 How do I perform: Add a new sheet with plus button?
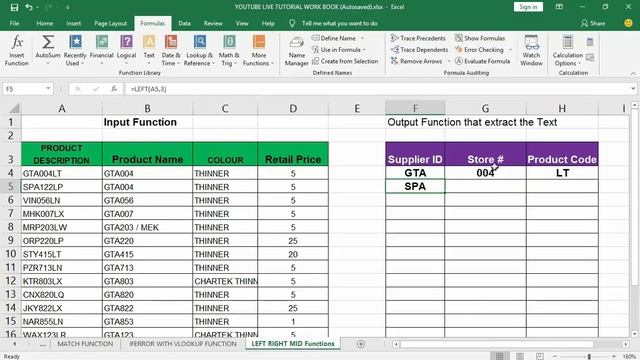click(x=361, y=344)
